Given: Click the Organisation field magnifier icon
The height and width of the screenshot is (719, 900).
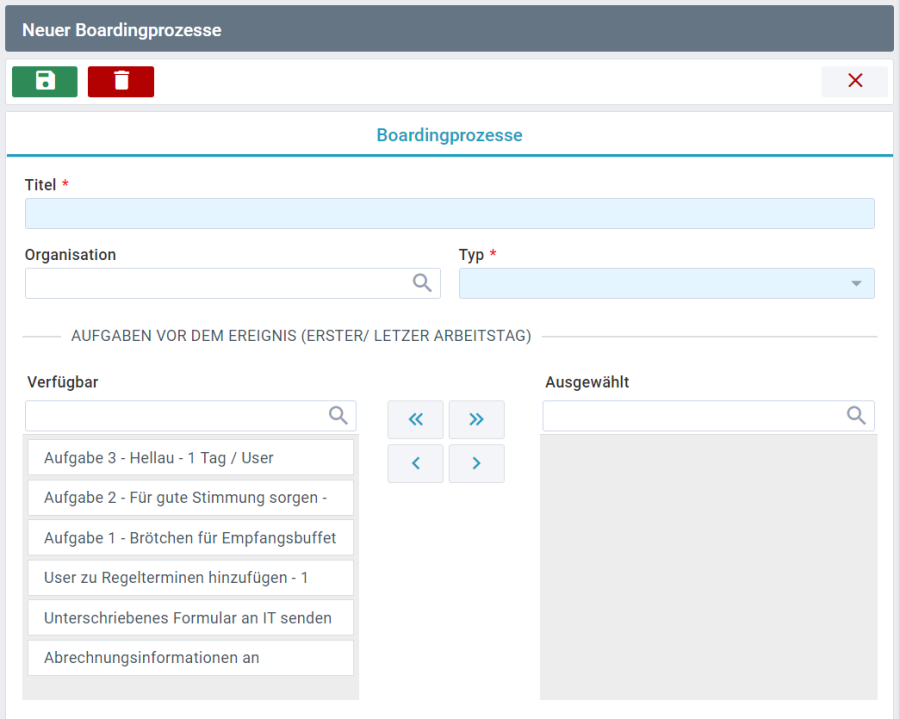Looking at the screenshot, I should coord(423,283).
